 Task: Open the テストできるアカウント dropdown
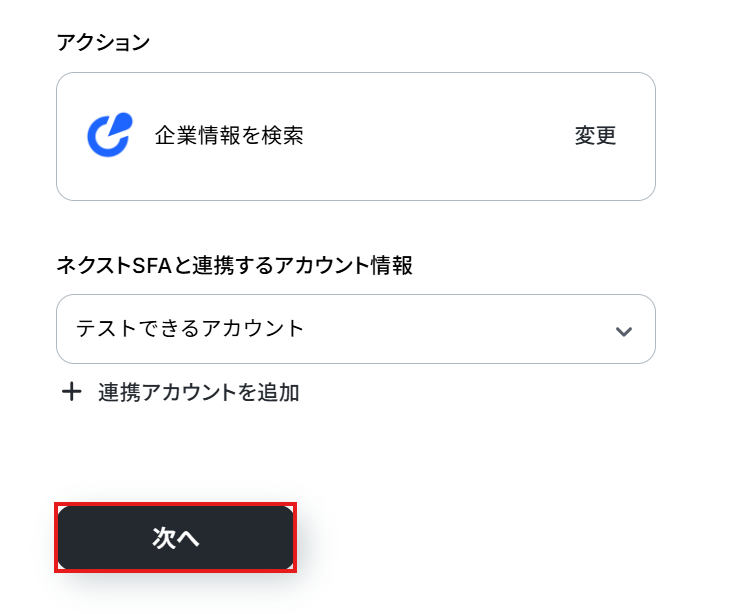pos(355,329)
